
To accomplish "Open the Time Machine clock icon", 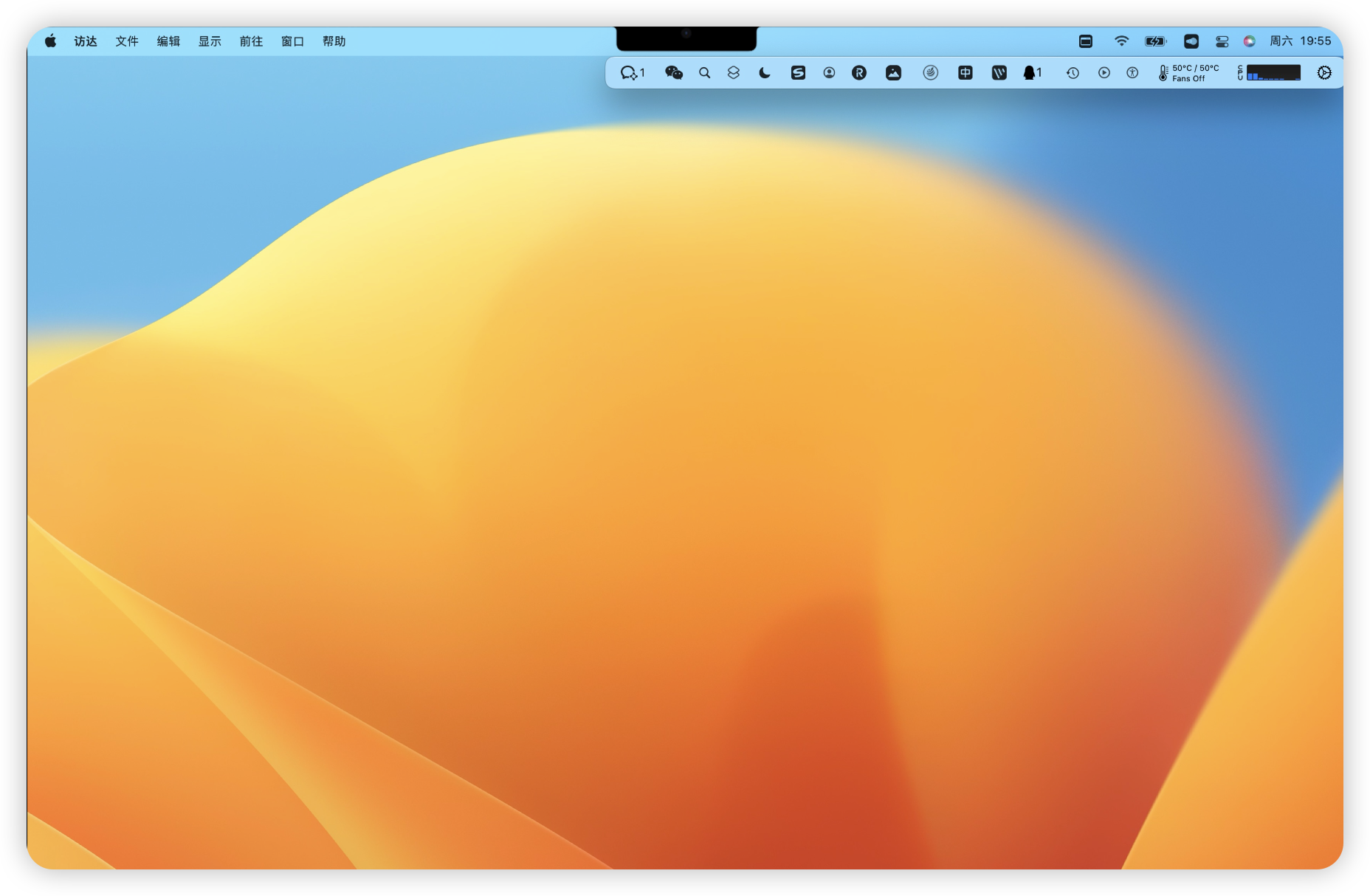I will [x=1073, y=72].
